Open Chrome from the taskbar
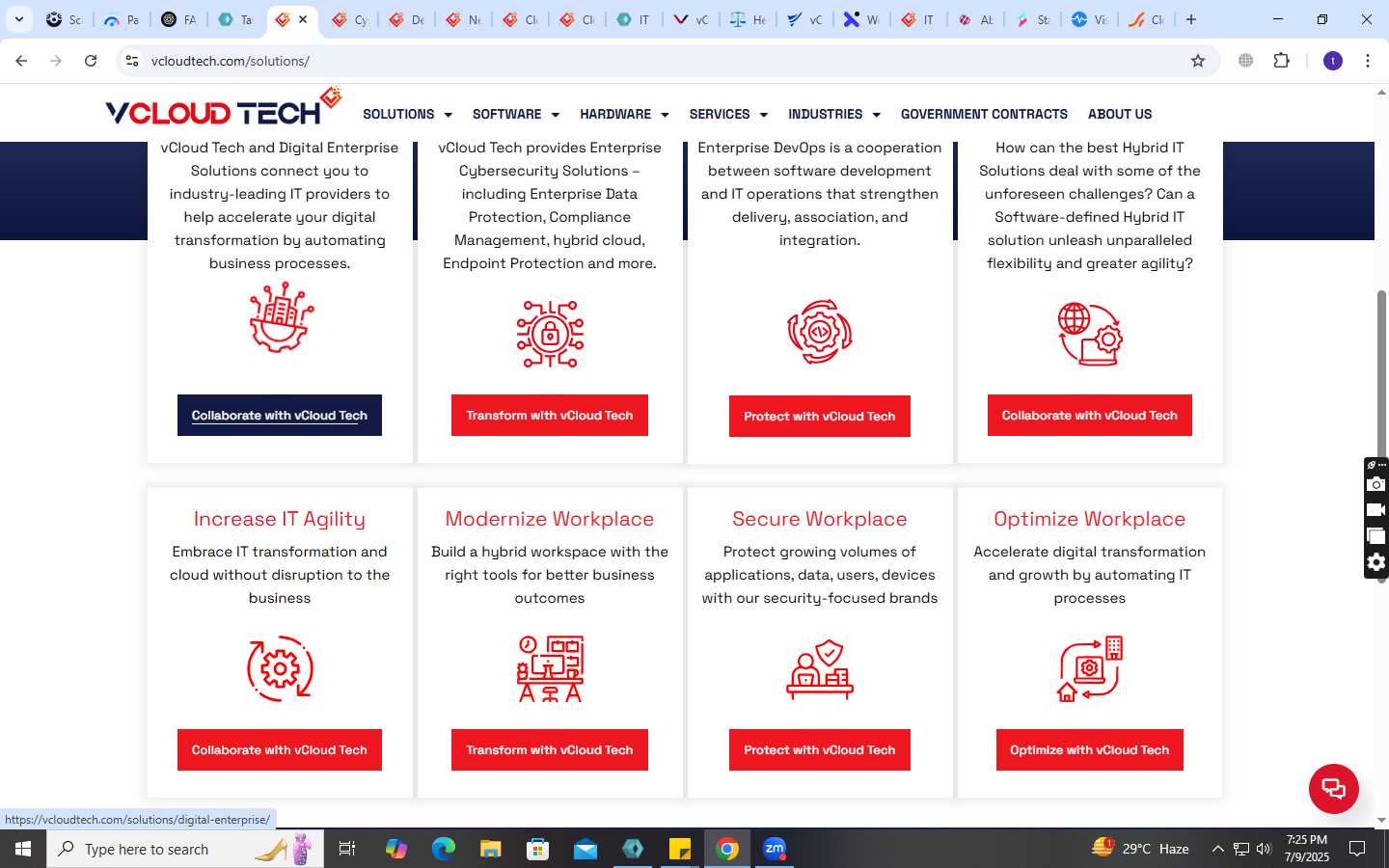 [727, 849]
